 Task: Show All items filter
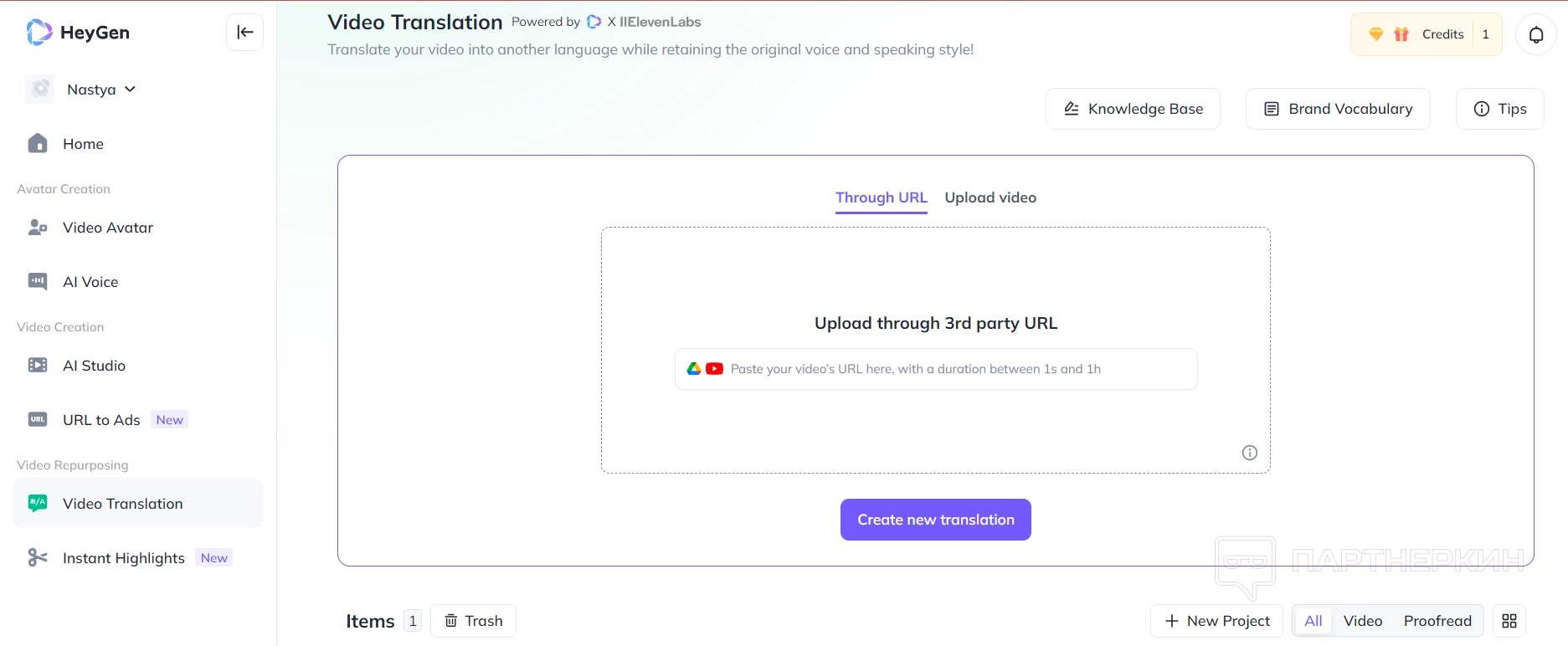(x=1313, y=621)
